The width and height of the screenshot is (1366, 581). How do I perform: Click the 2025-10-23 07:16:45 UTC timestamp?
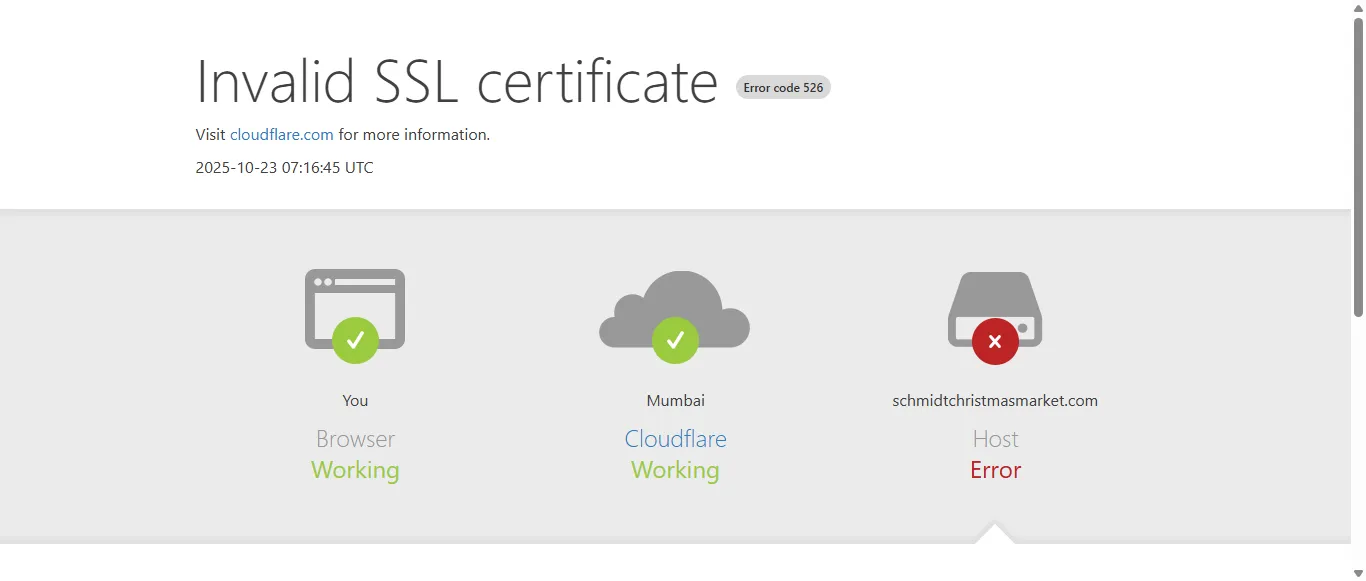coord(284,168)
